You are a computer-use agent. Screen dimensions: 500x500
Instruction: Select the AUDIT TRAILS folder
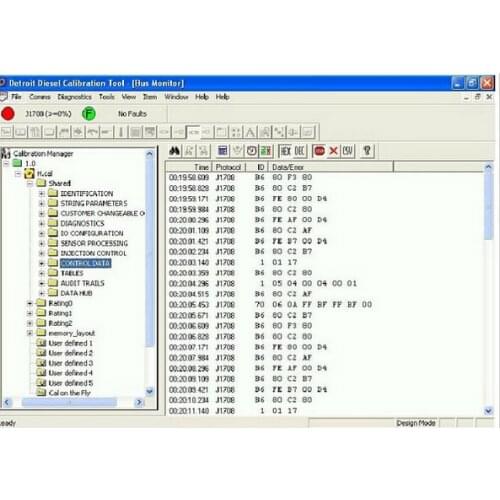[x=82, y=283]
